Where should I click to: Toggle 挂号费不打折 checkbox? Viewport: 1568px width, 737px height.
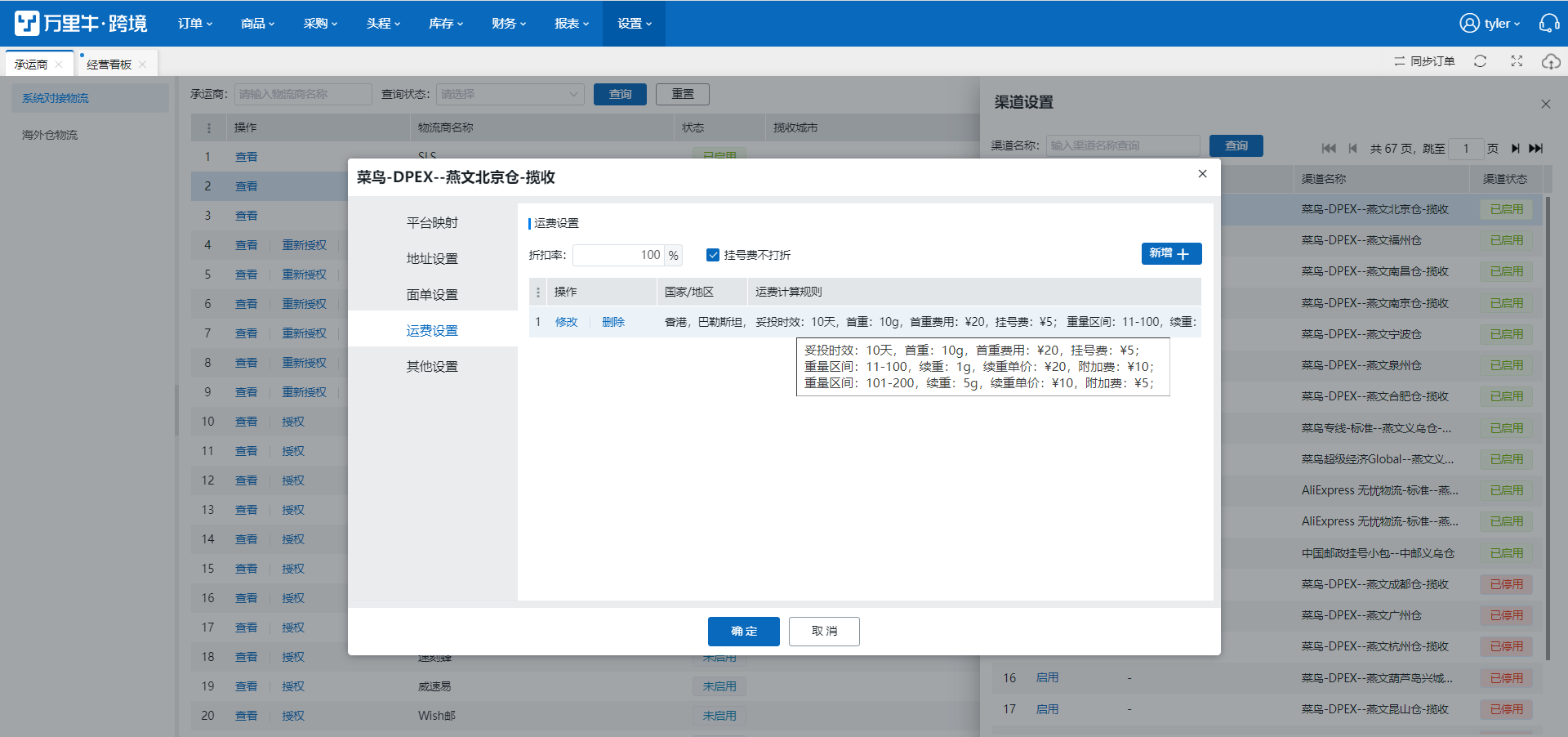713,255
